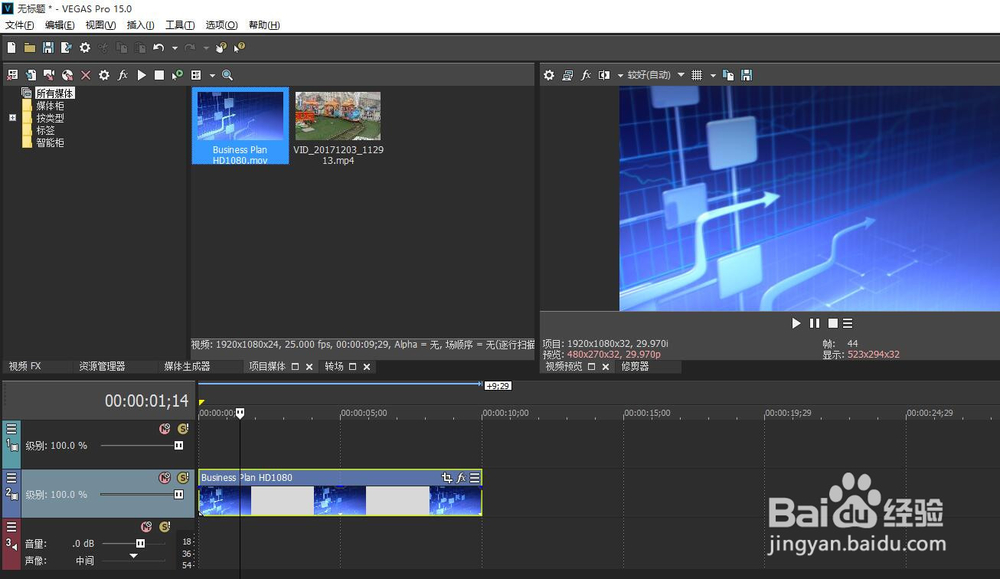Play the project from the preview window controls

795,323
